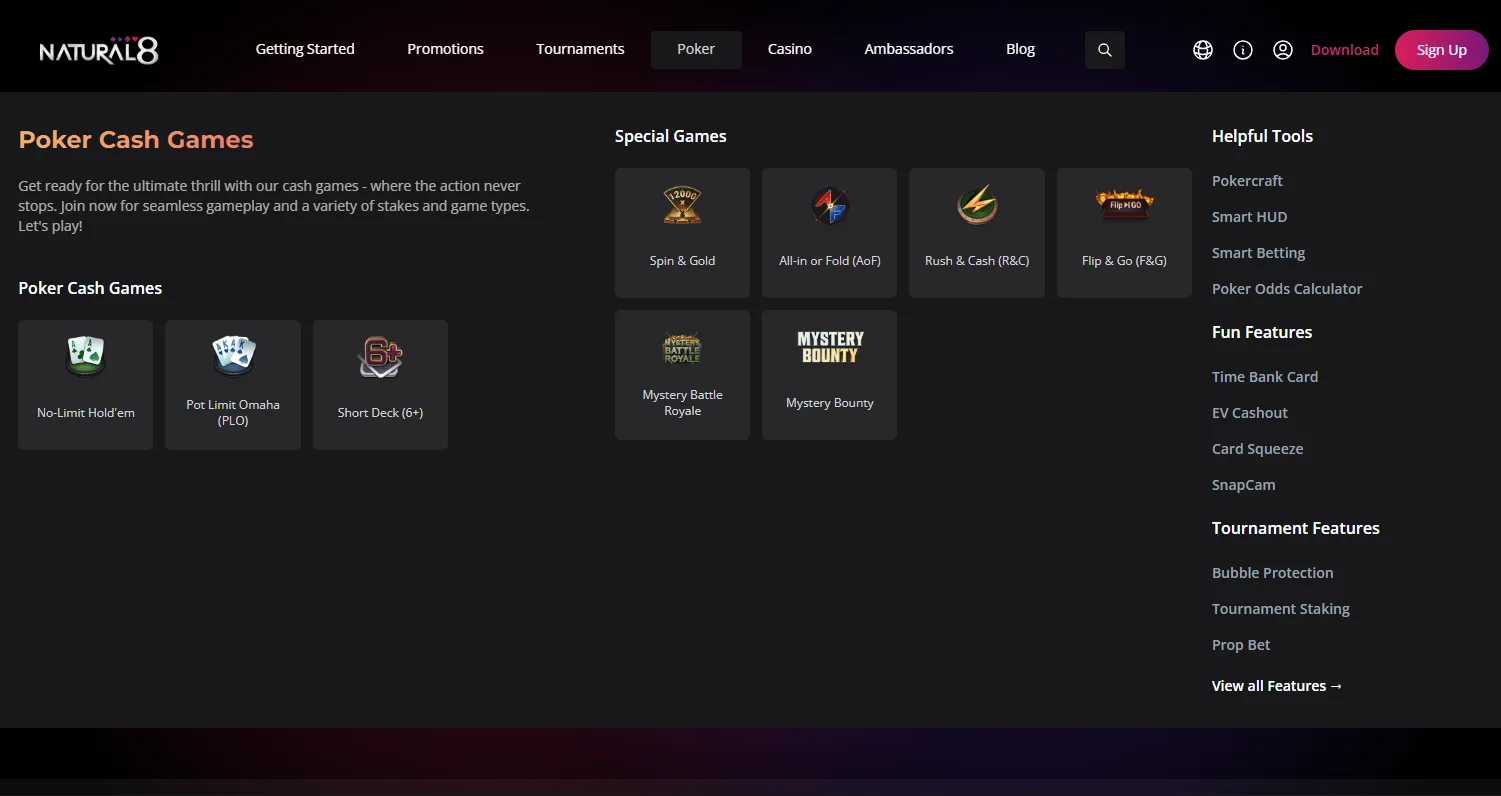This screenshot has height=796, width=1501.
Task: Open the Pot Limit Omaha cards icon
Action: pos(233,356)
